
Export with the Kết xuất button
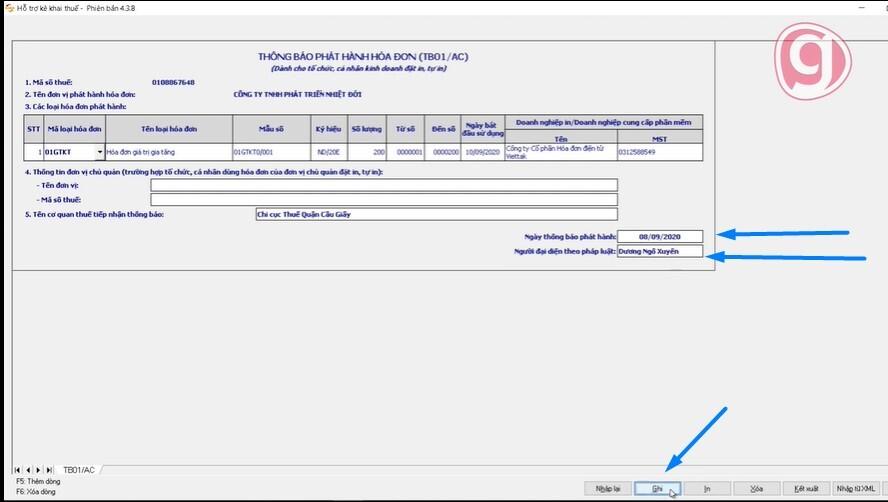tap(806, 488)
